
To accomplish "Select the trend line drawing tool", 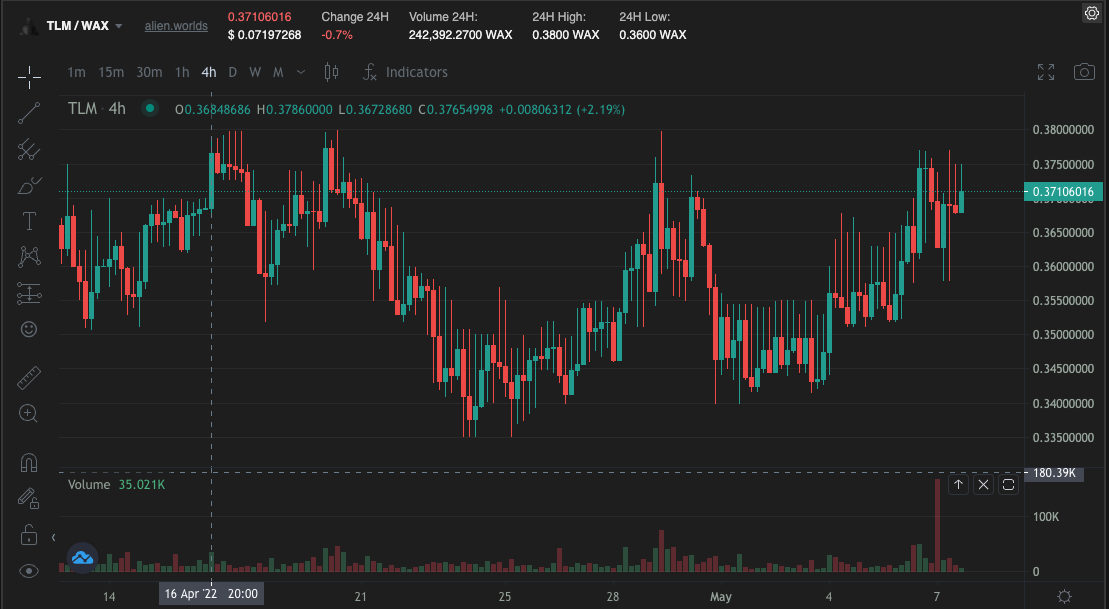I will pyautogui.click(x=29, y=113).
